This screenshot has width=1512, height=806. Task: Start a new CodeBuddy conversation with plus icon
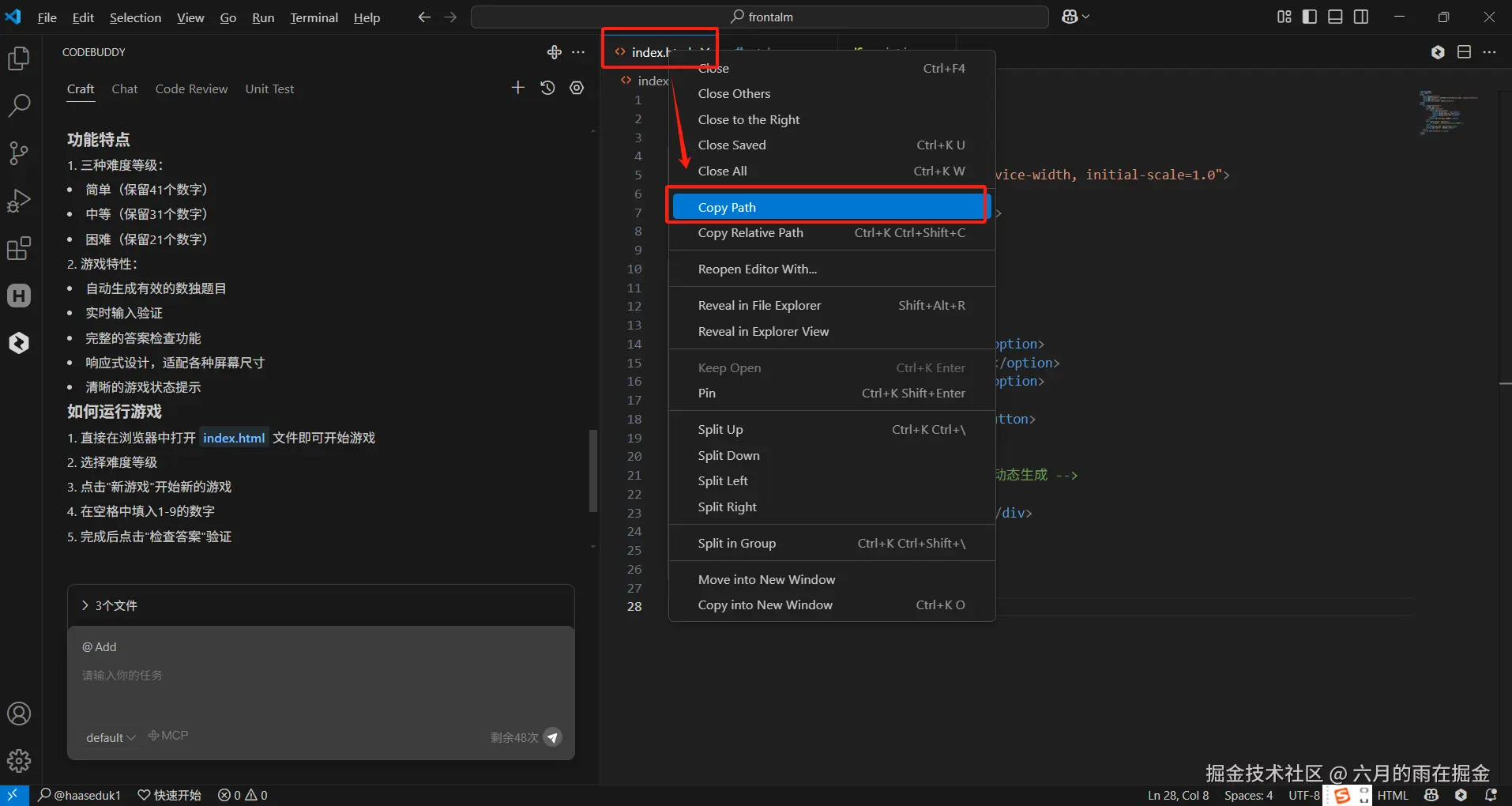pyautogui.click(x=518, y=88)
